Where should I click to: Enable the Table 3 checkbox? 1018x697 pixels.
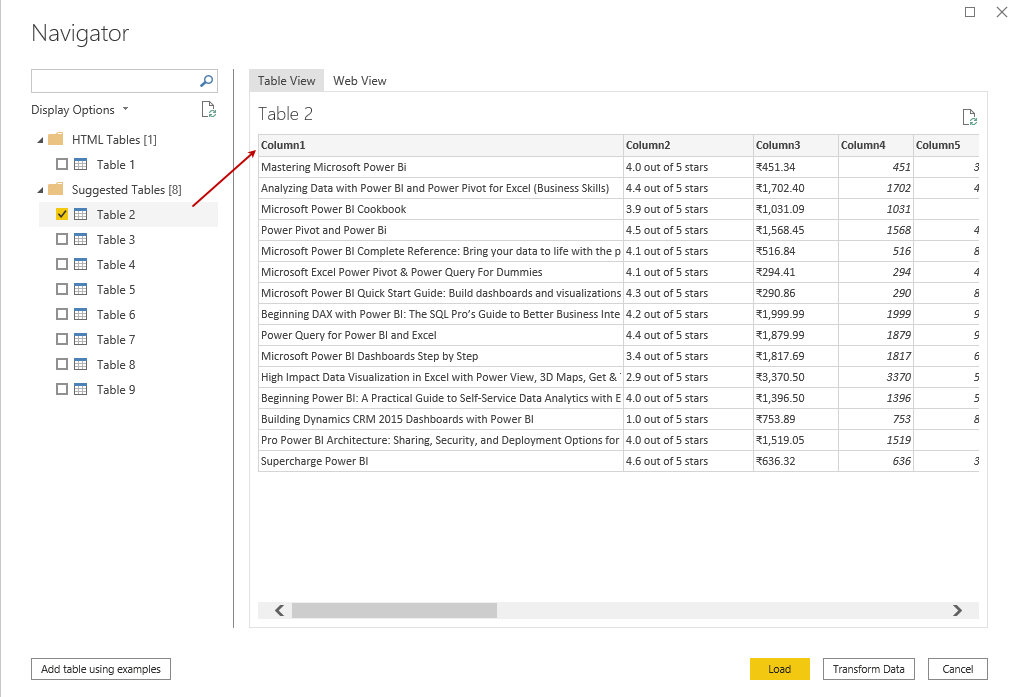pos(62,240)
